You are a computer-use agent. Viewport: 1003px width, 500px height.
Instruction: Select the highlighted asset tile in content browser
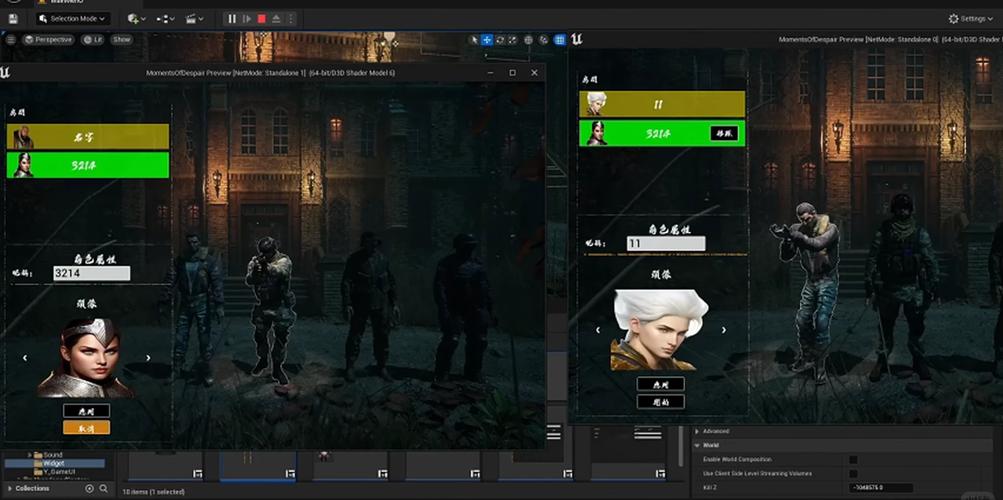(x=258, y=465)
